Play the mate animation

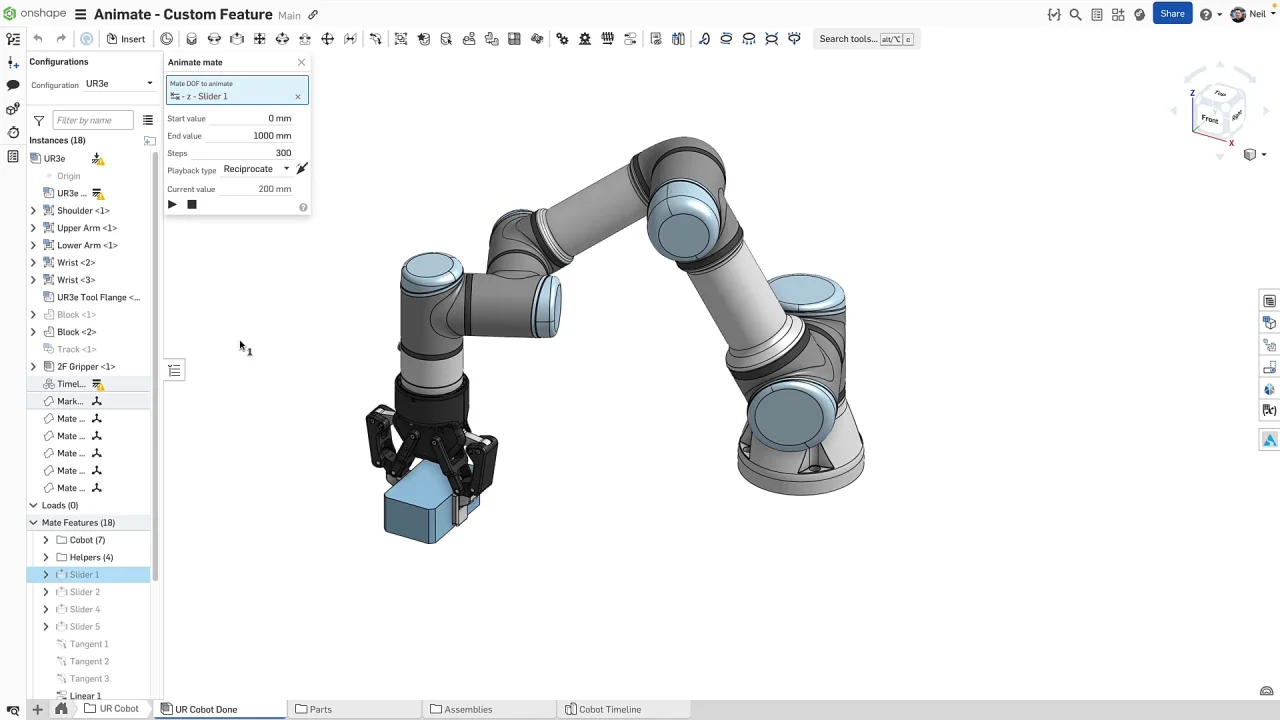pos(172,205)
